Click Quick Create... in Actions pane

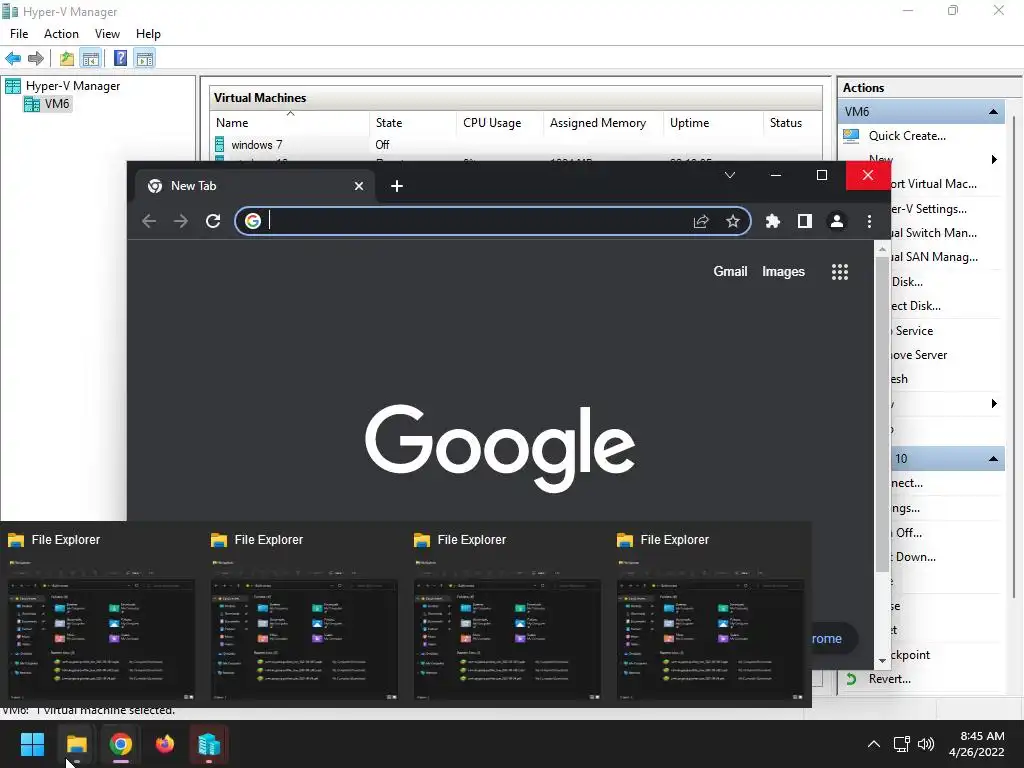[x=907, y=136]
